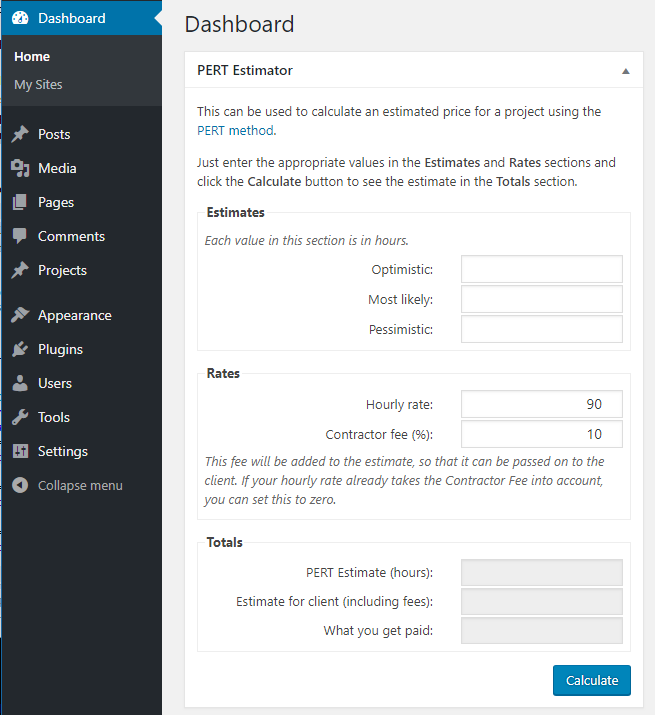The width and height of the screenshot is (655, 715).
Task: Focus the Pessimistic hours field
Action: 542,329
